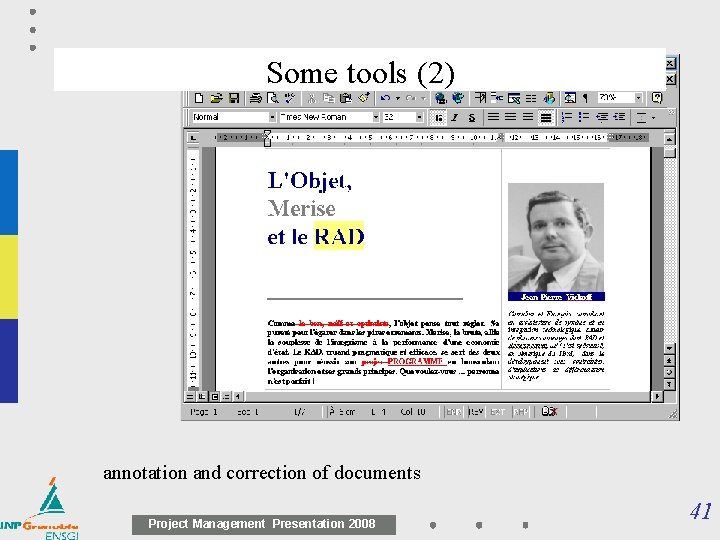Screen dimensions: 720x540
Task: Apply numbered list
Action: point(567,118)
